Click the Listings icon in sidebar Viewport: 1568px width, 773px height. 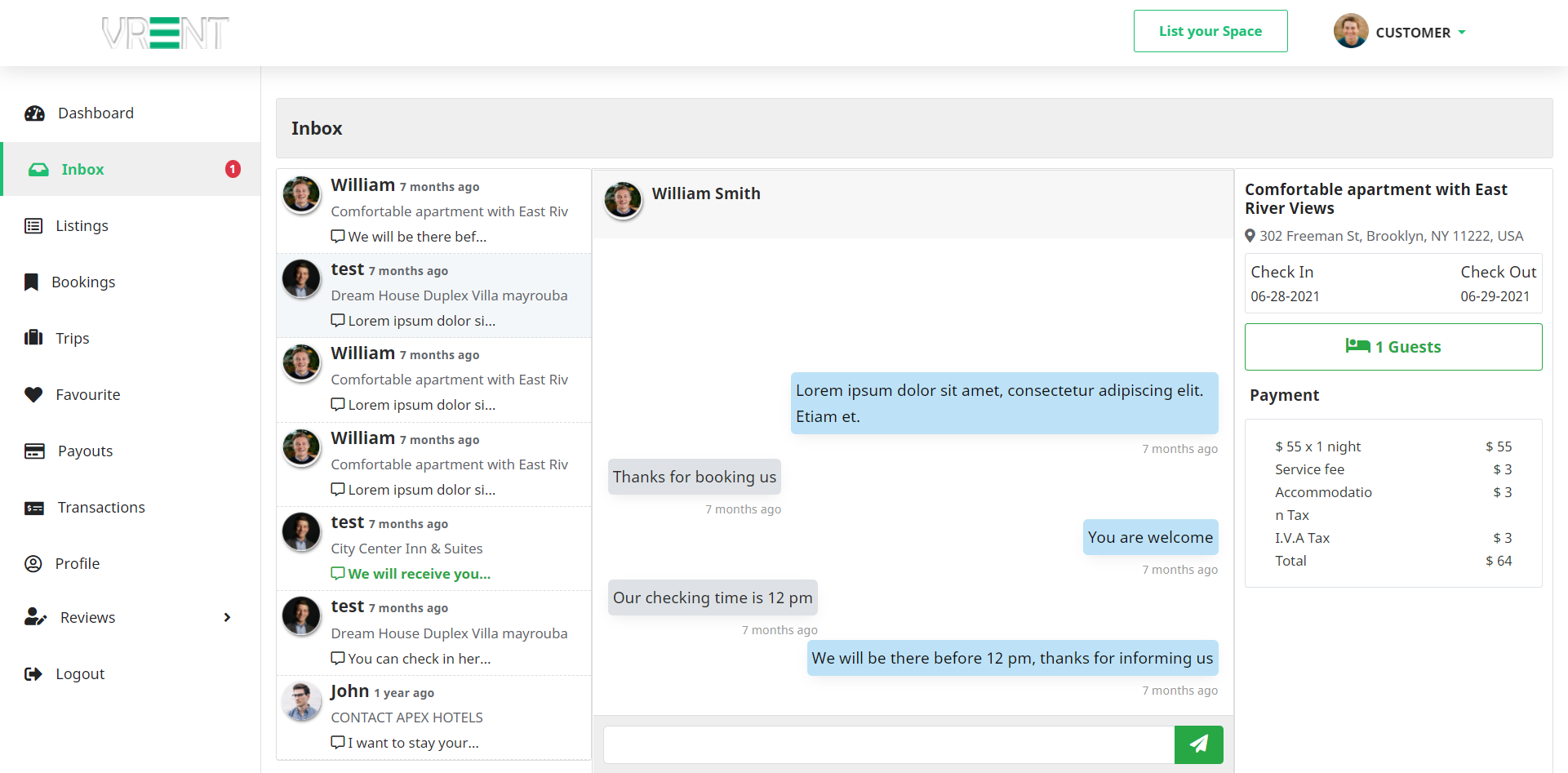click(33, 226)
